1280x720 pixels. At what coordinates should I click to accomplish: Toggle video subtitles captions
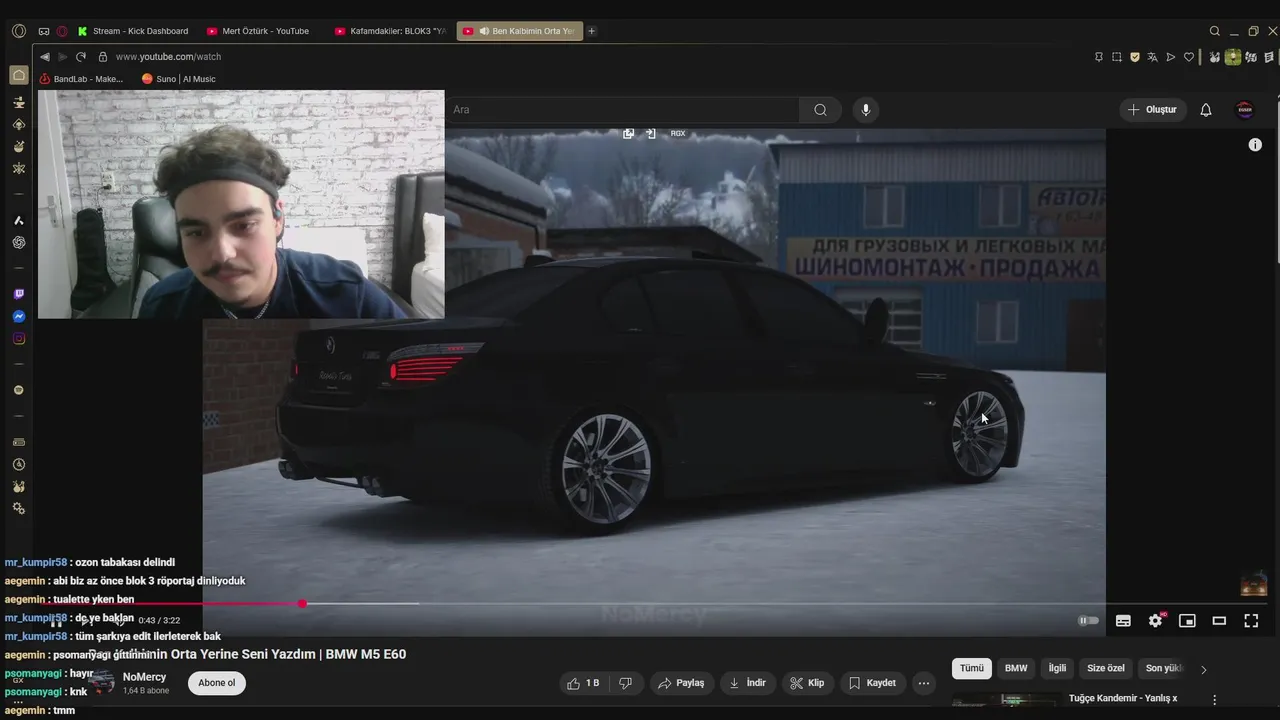(x=1123, y=621)
